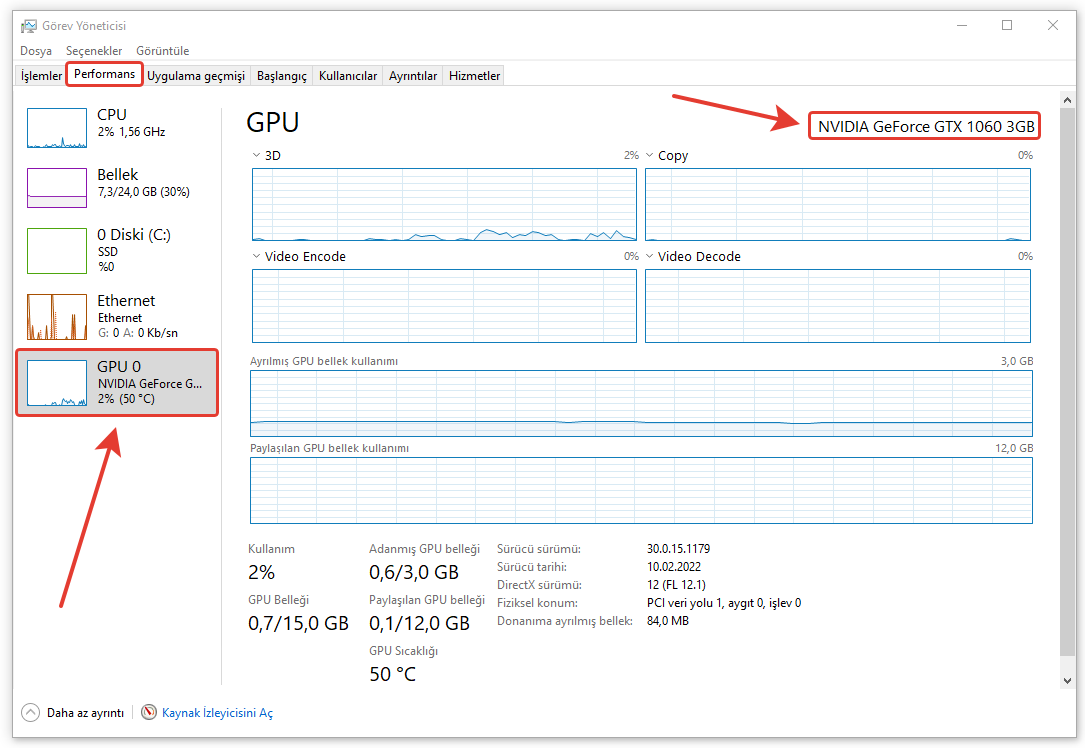Open the 0 Diski (C:) entry
This screenshot has height=748, width=1085.
[133, 236]
